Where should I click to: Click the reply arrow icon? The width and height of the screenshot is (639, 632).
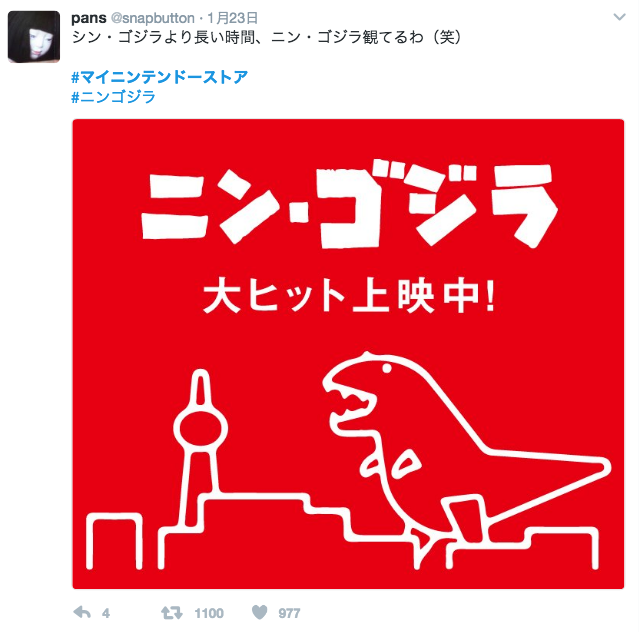[82, 612]
